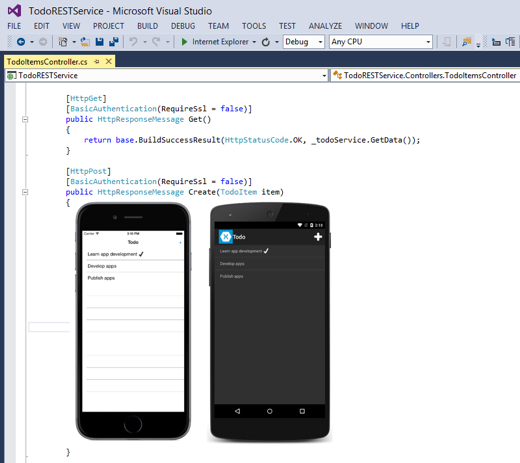Open the TodoItemsController class navigation dropdown
This screenshot has height=463, width=520.
[x=425, y=75]
